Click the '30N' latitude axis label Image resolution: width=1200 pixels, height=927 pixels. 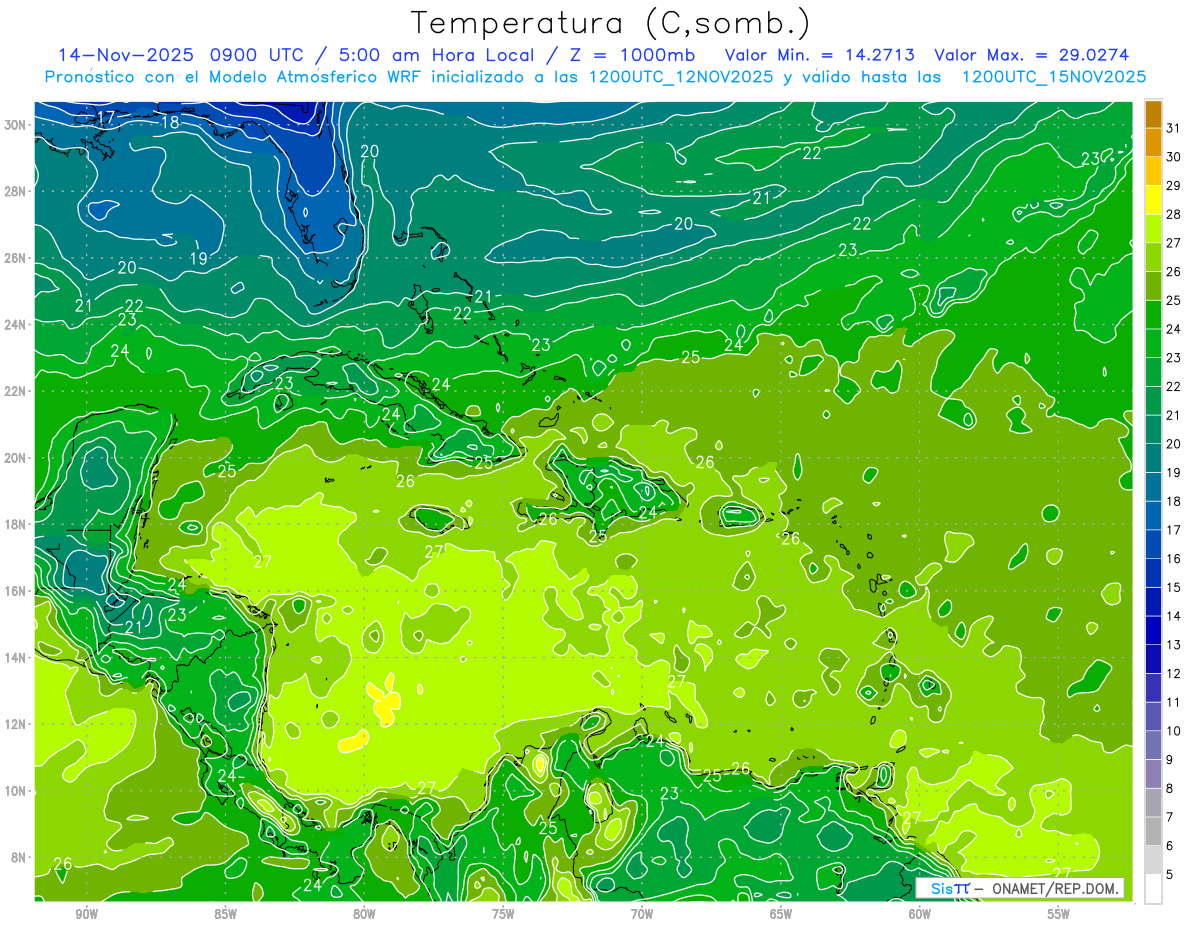(x=16, y=125)
